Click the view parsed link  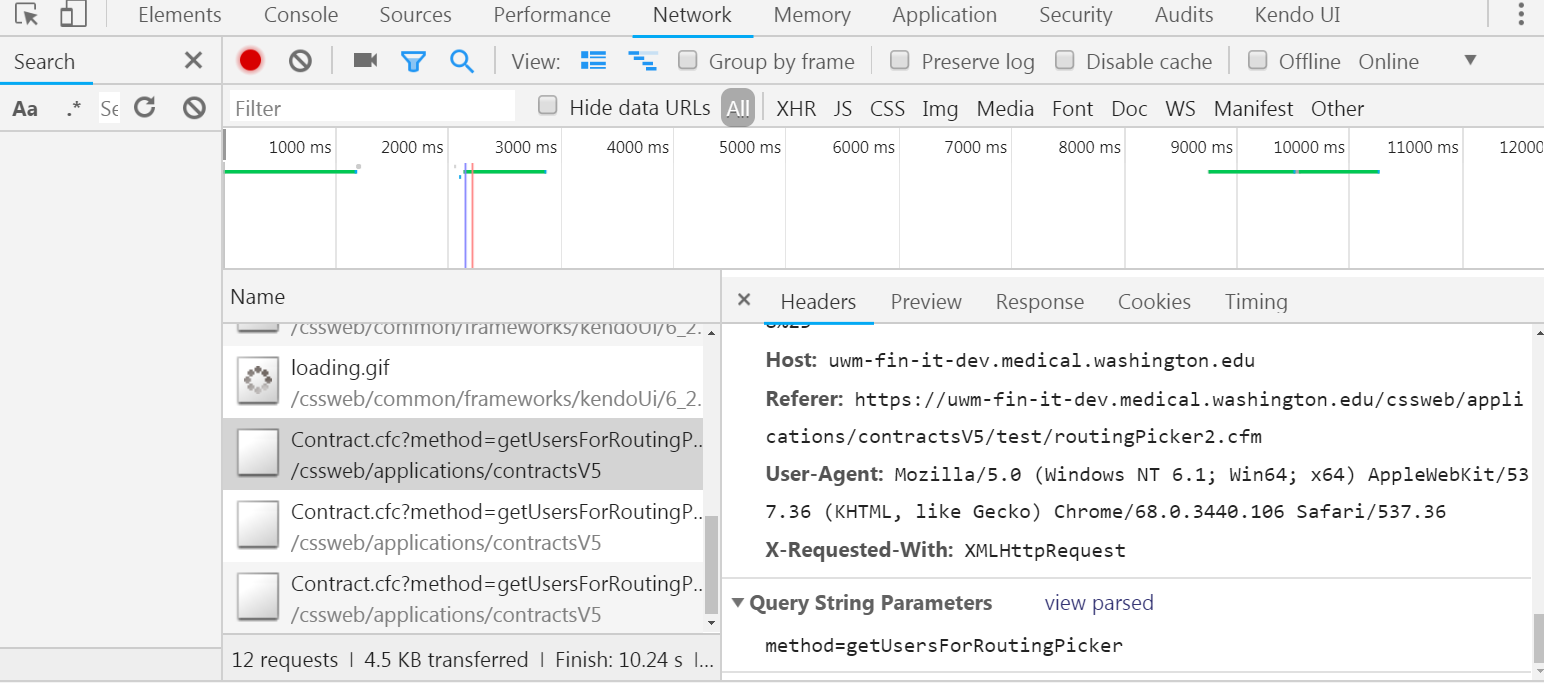(x=1098, y=603)
